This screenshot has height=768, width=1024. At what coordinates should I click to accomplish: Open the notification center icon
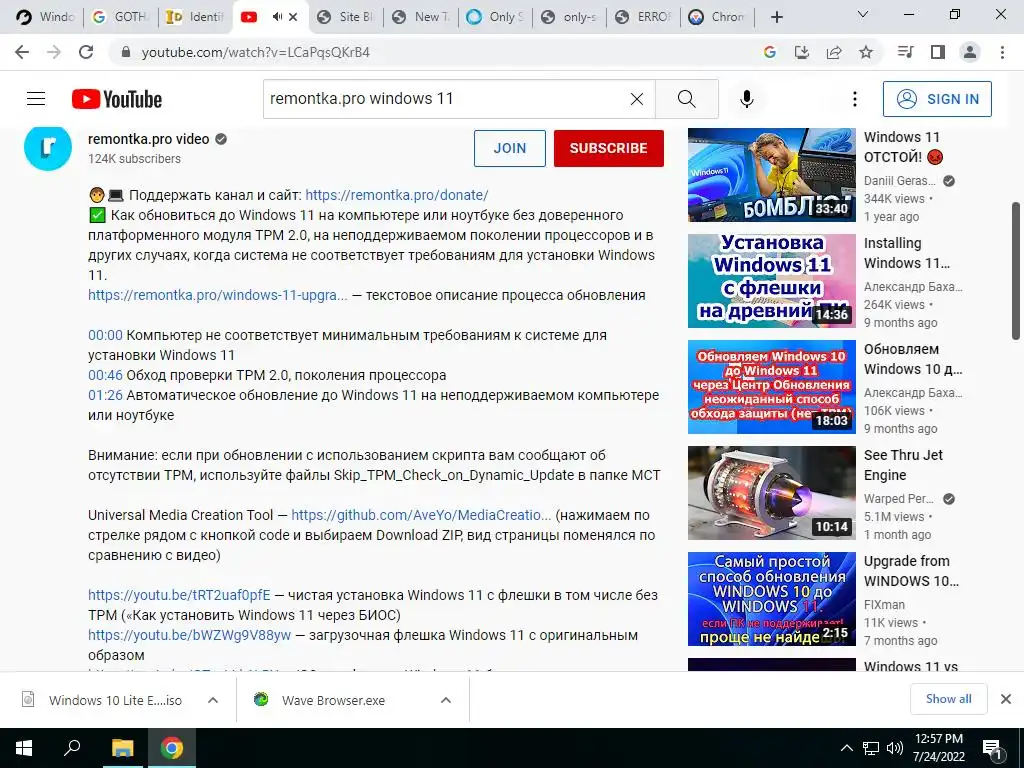coord(993,748)
